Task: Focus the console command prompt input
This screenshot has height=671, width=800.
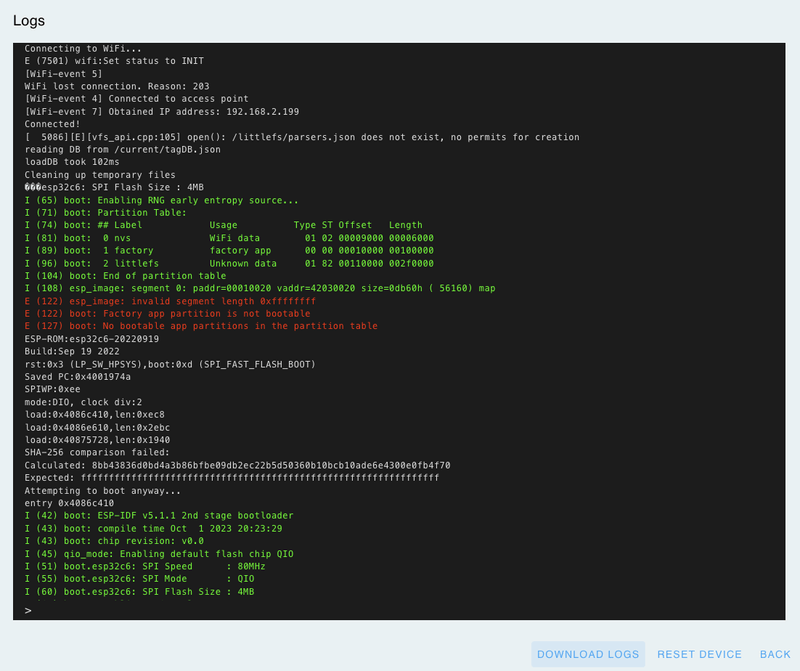Action: [x=399, y=610]
